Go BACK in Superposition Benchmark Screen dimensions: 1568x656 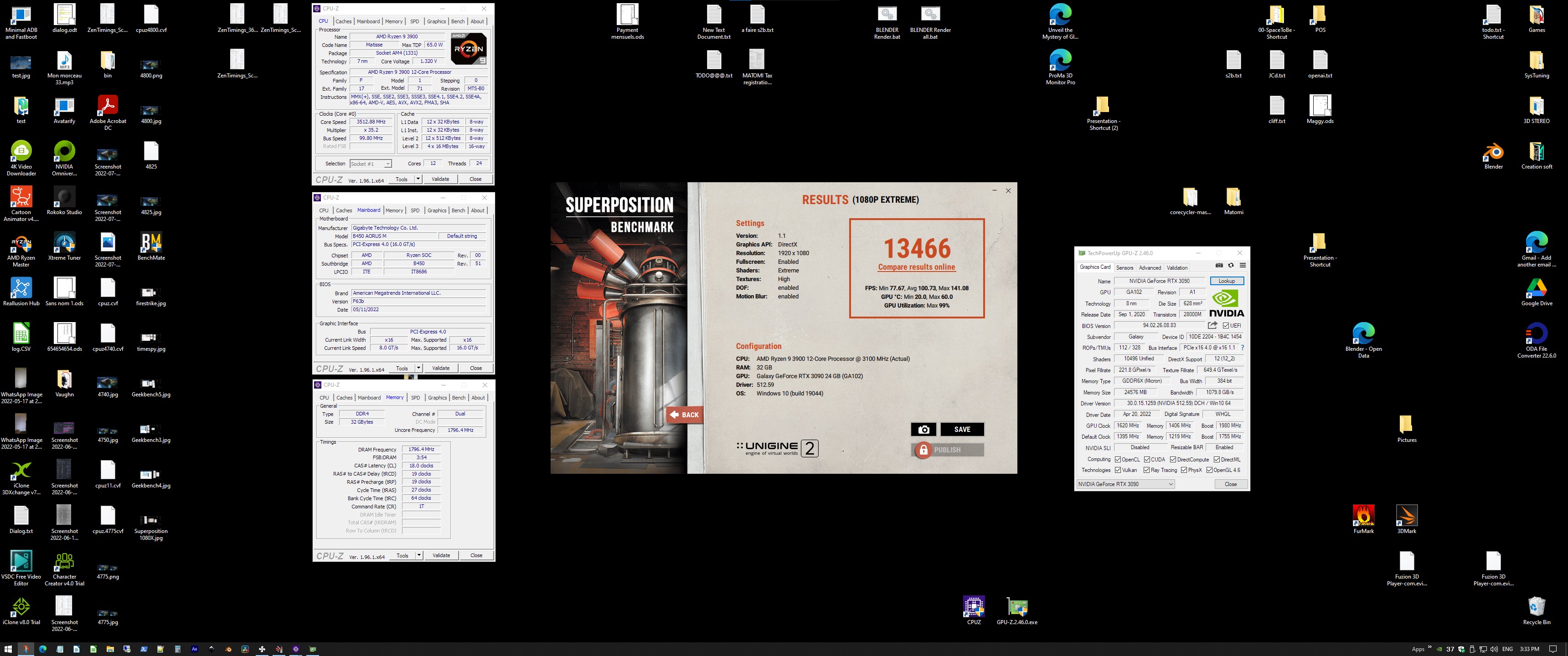tap(684, 415)
